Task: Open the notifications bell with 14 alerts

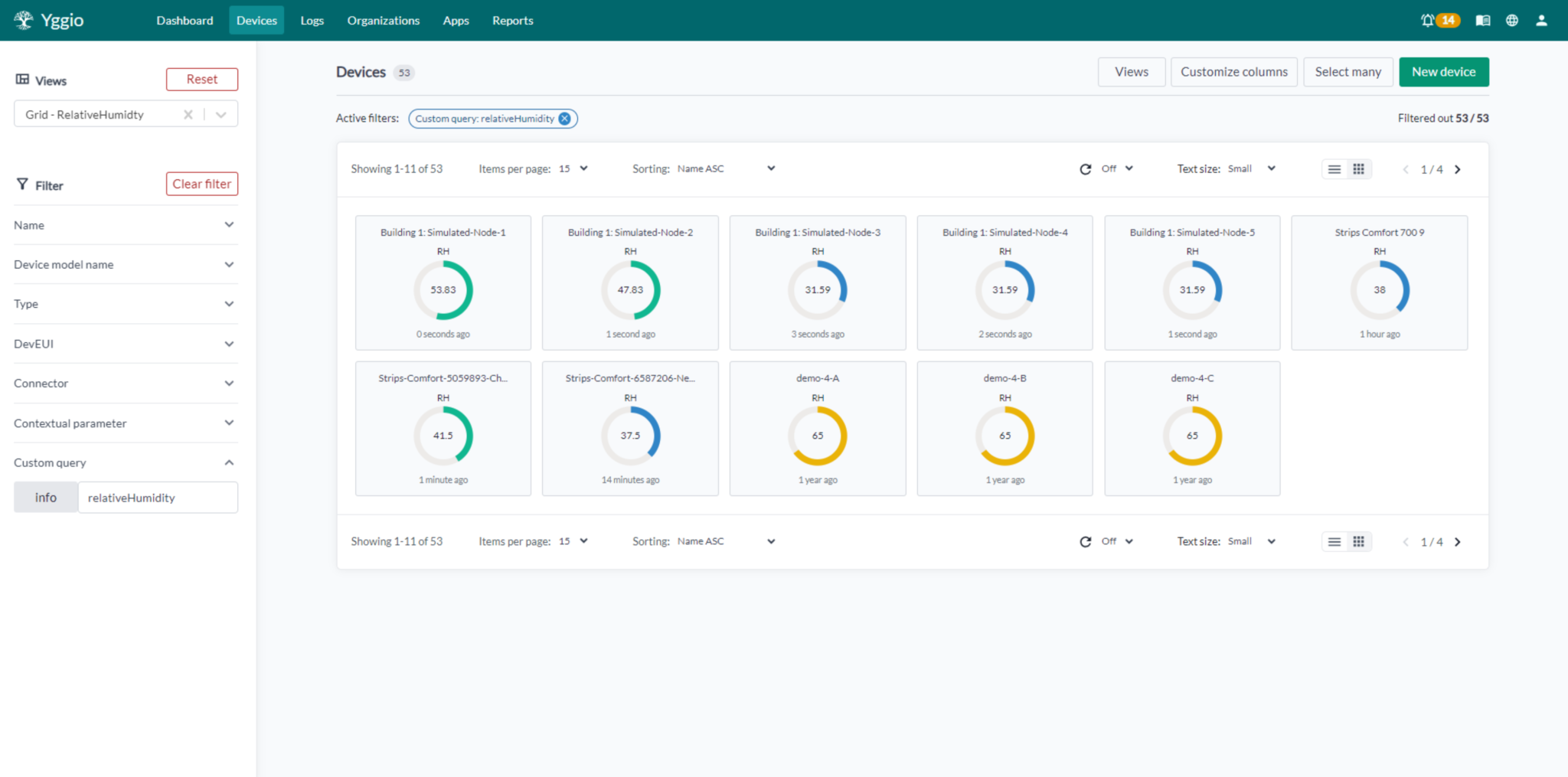Action: 1431,20
